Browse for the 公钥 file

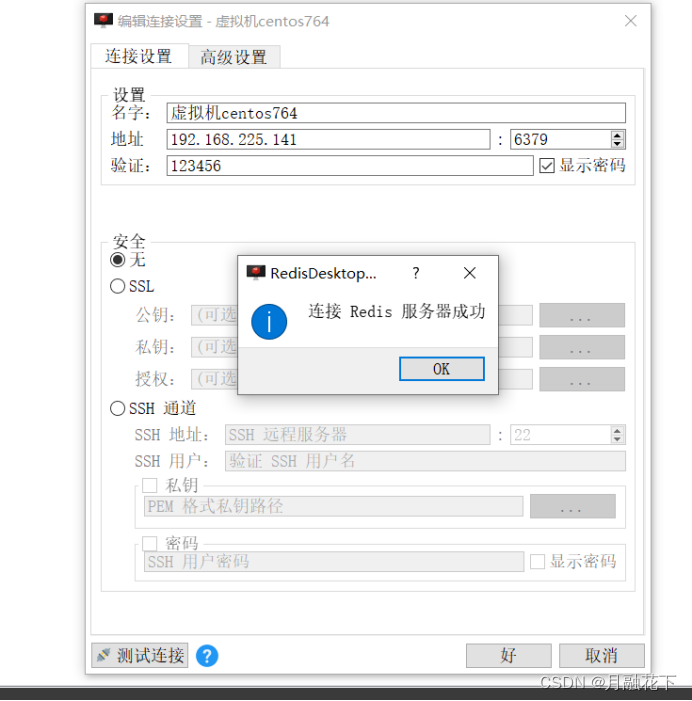(x=582, y=315)
